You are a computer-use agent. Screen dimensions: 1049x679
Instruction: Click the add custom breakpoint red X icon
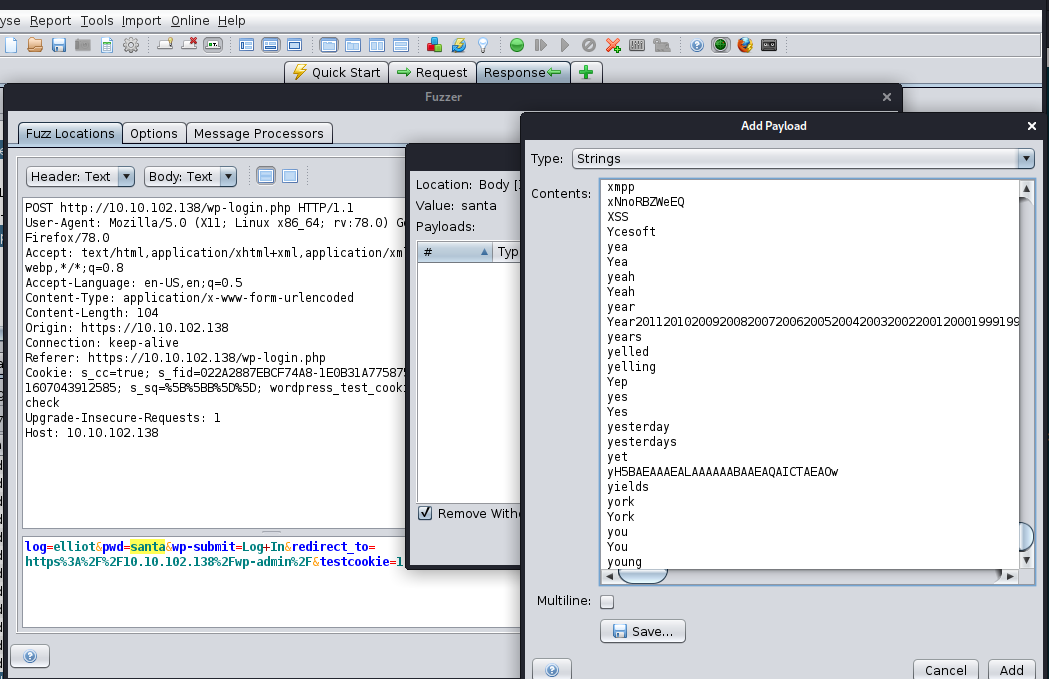coord(613,45)
